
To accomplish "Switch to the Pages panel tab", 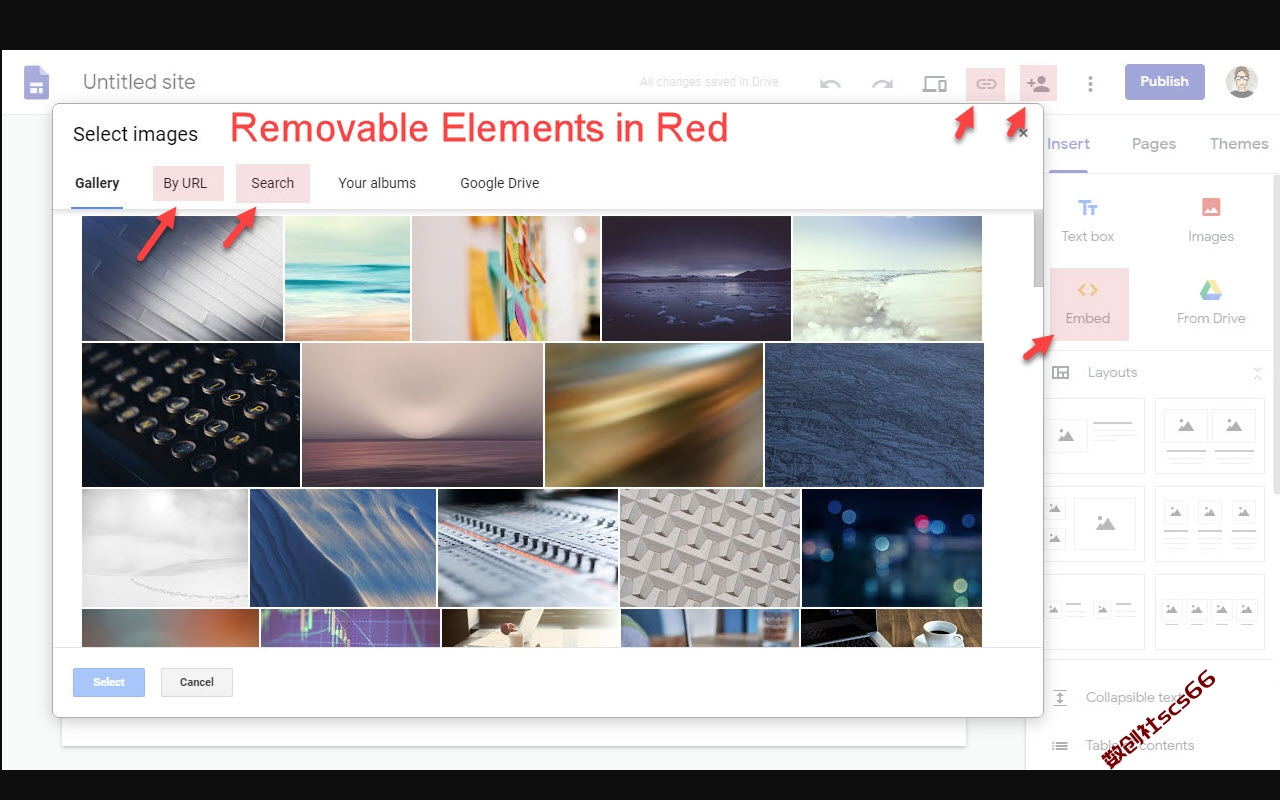I will 1154,144.
